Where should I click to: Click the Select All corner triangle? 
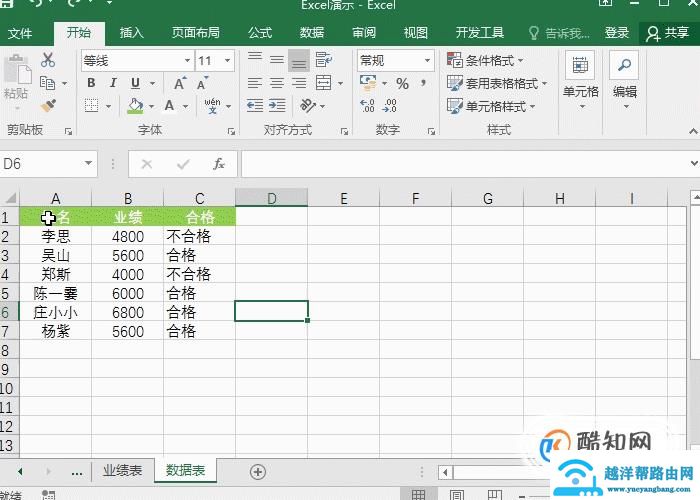[10, 198]
